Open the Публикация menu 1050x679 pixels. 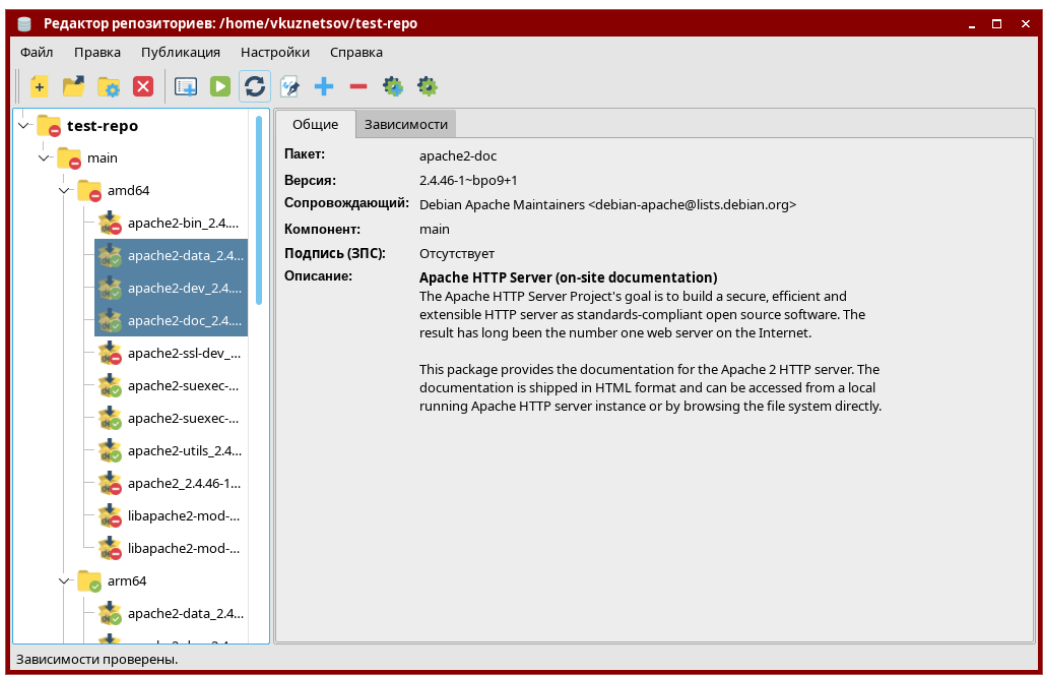(180, 52)
